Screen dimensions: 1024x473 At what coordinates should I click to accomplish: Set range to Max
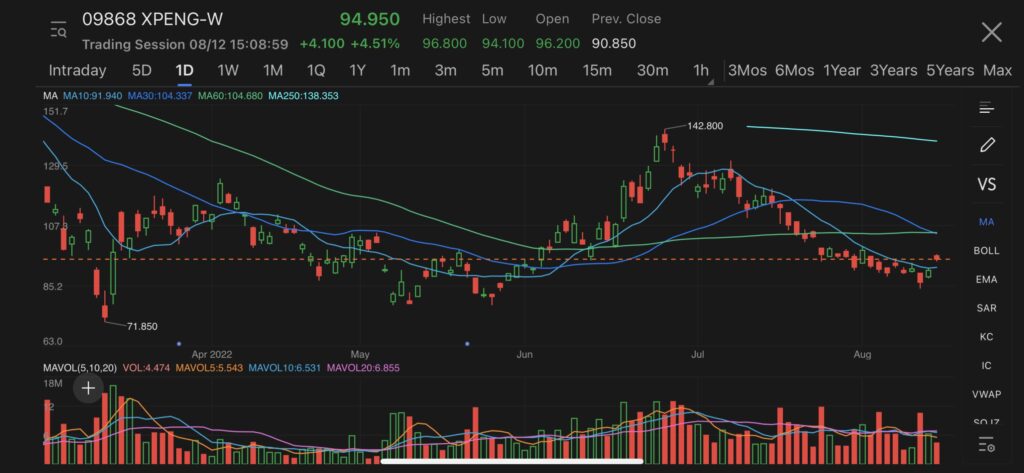[997, 71]
